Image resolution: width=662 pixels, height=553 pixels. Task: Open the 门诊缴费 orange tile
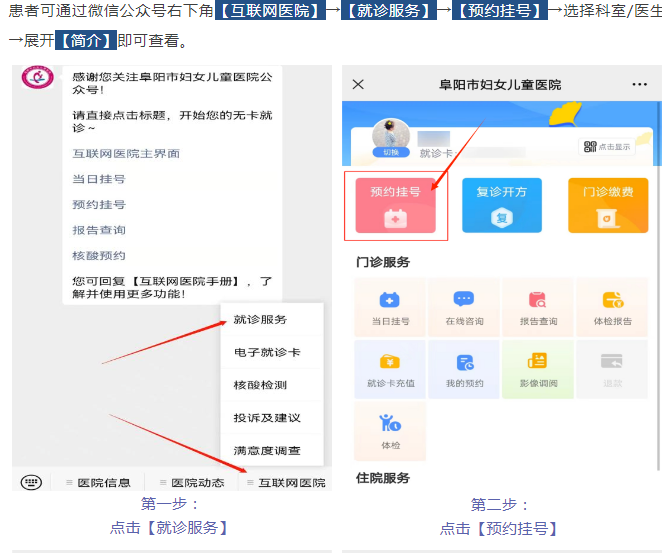608,205
